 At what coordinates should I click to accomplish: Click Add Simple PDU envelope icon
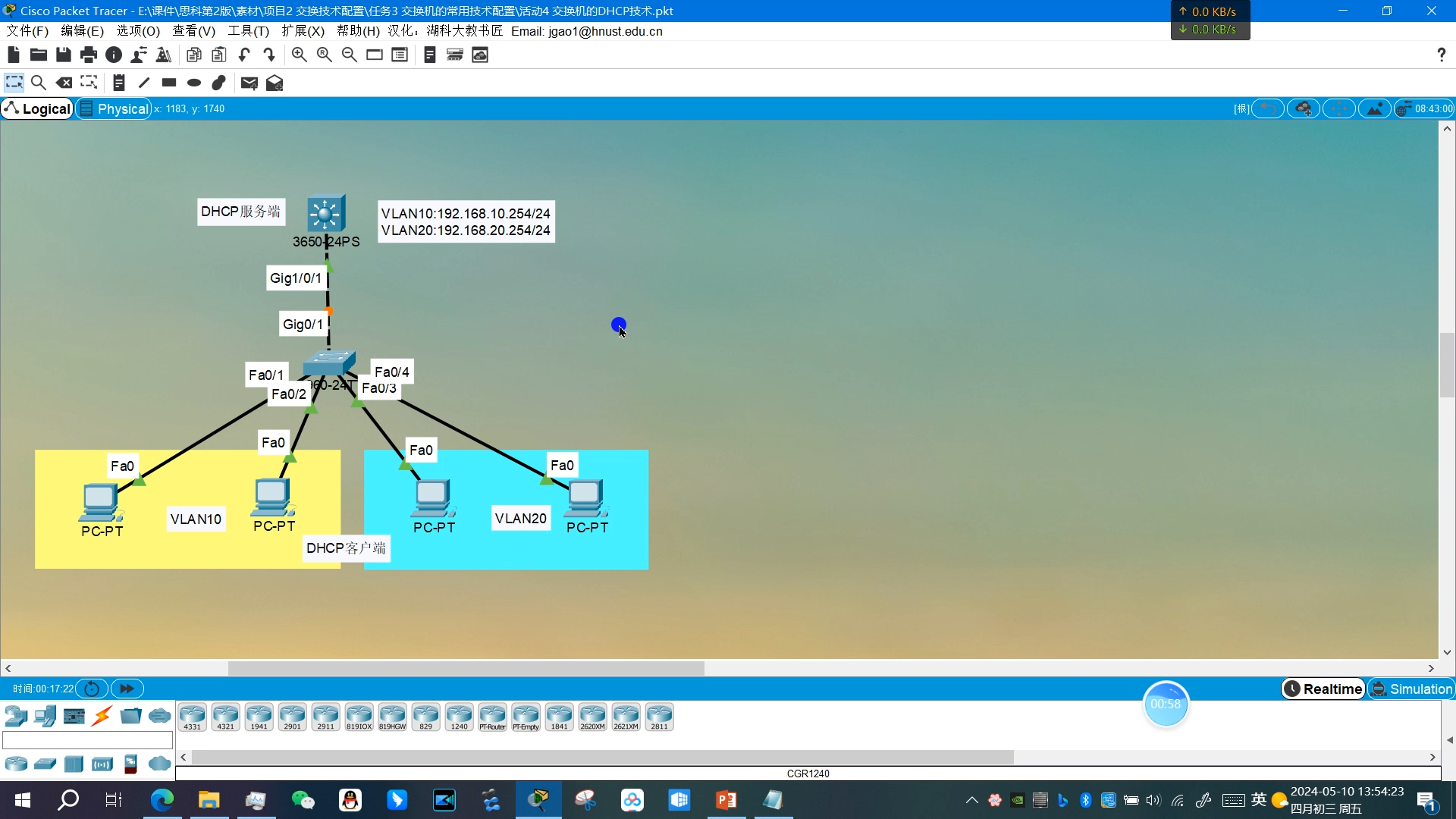point(249,83)
